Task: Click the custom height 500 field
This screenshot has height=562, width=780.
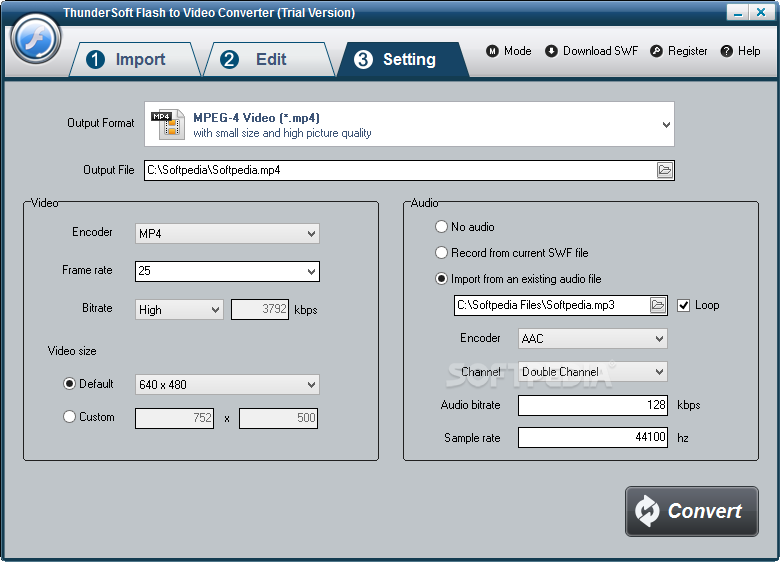Action: coord(278,418)
